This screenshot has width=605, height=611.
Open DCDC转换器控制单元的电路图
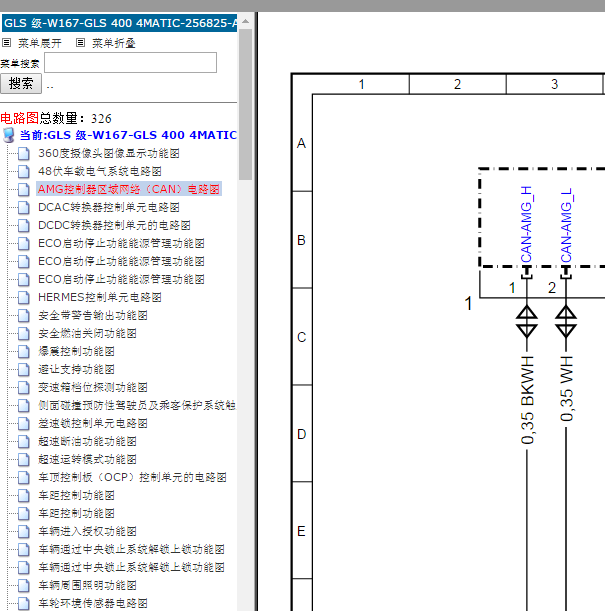(114, 226)
